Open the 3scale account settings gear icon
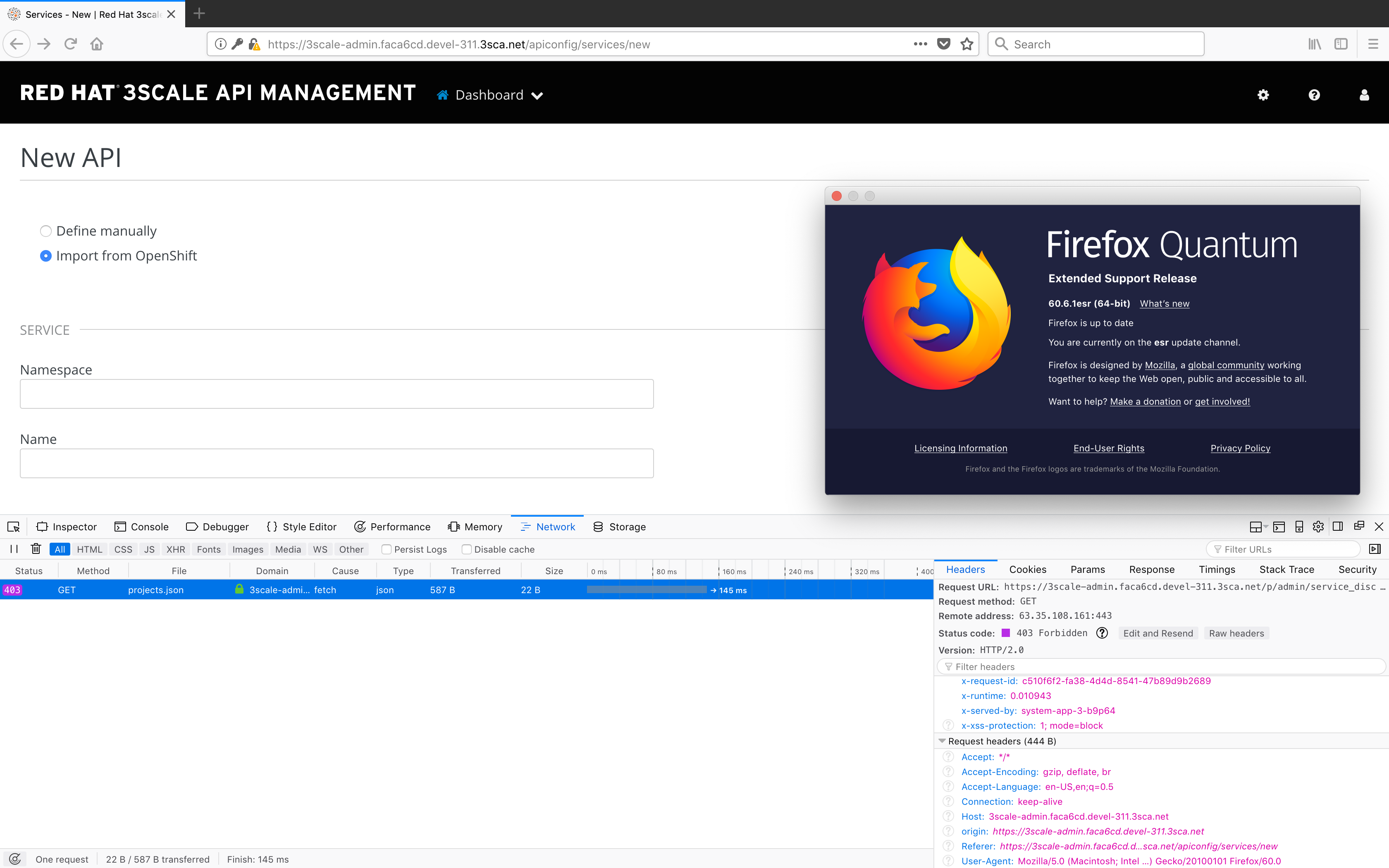1389x868 pixels. click(x=1263, y=95)
